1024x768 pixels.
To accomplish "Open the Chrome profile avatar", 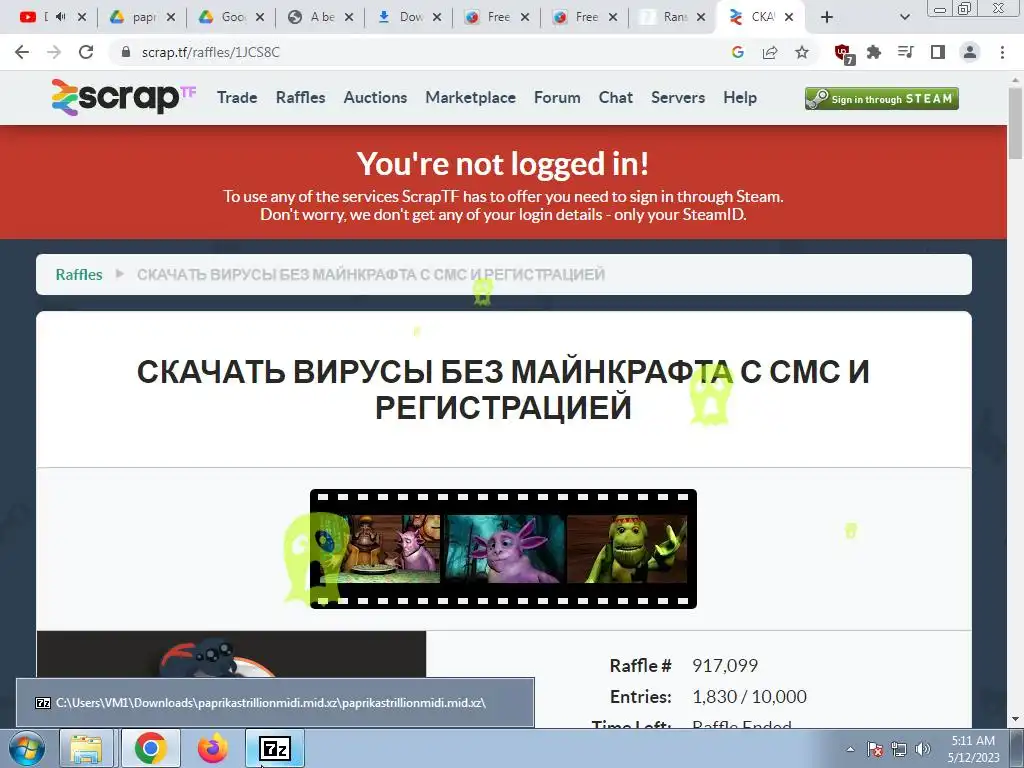I will point(970,52).
